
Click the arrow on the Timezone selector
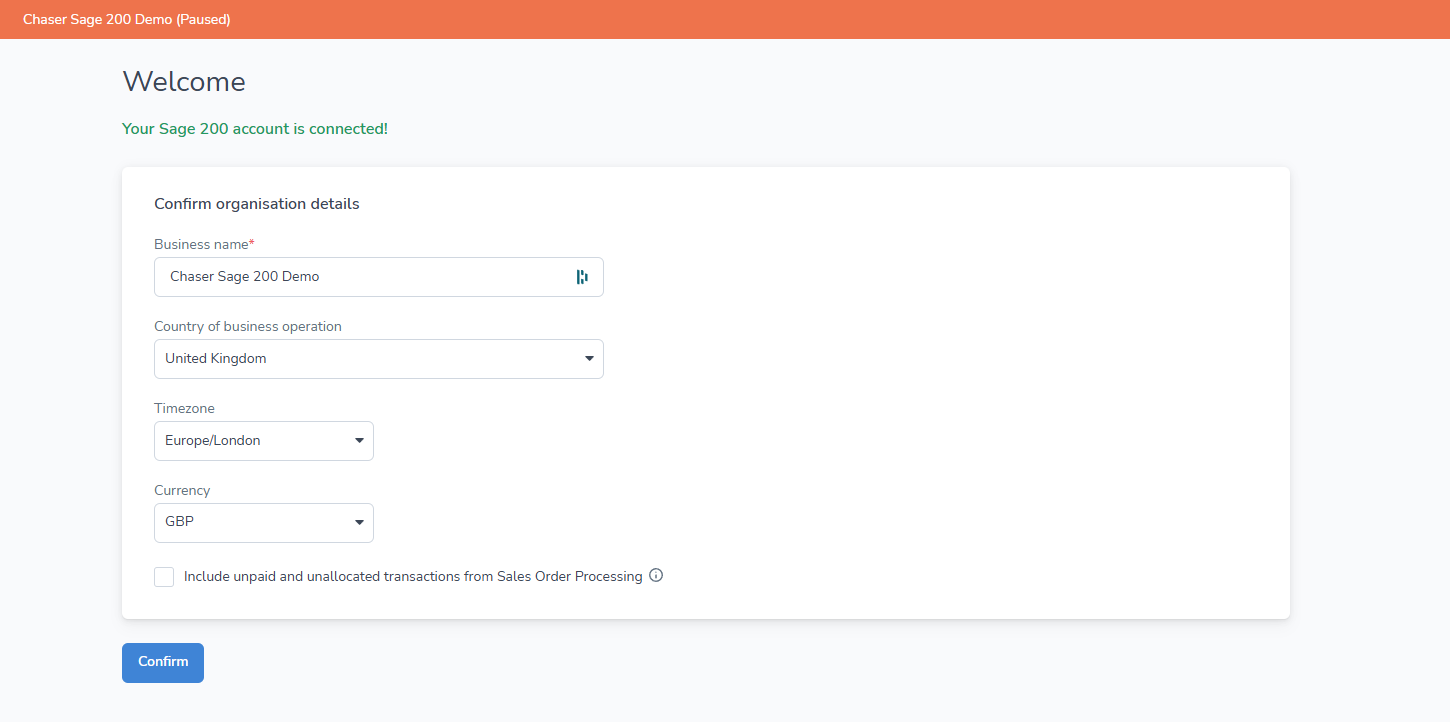point(359,441)
